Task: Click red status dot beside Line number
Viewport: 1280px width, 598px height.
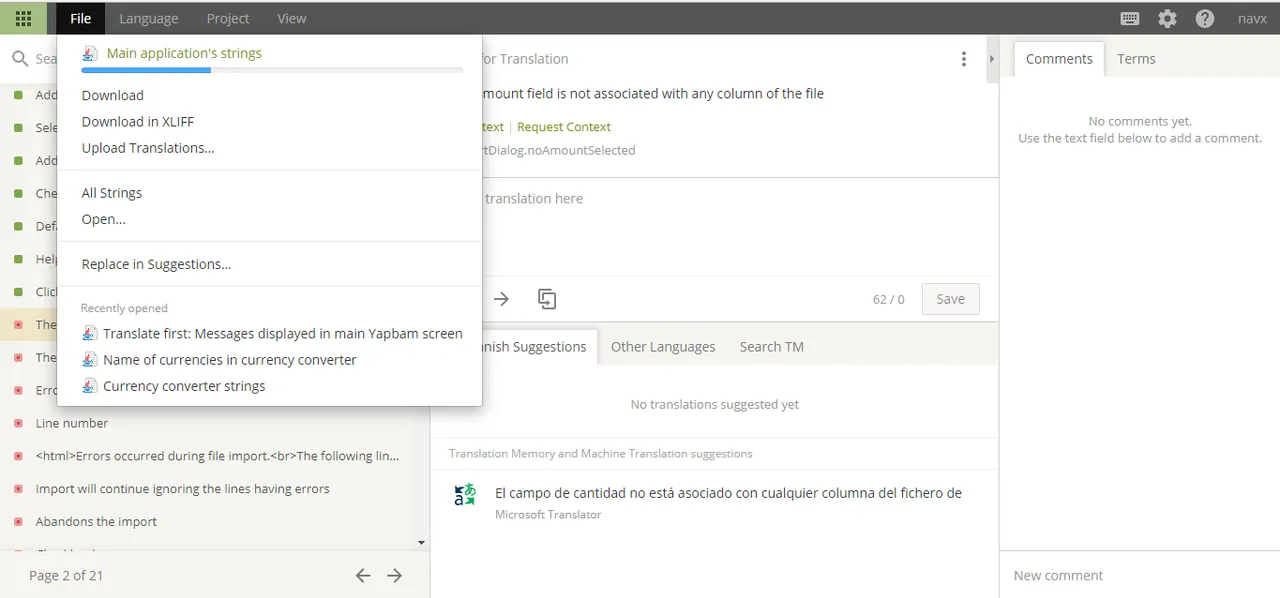Action: 18,423
